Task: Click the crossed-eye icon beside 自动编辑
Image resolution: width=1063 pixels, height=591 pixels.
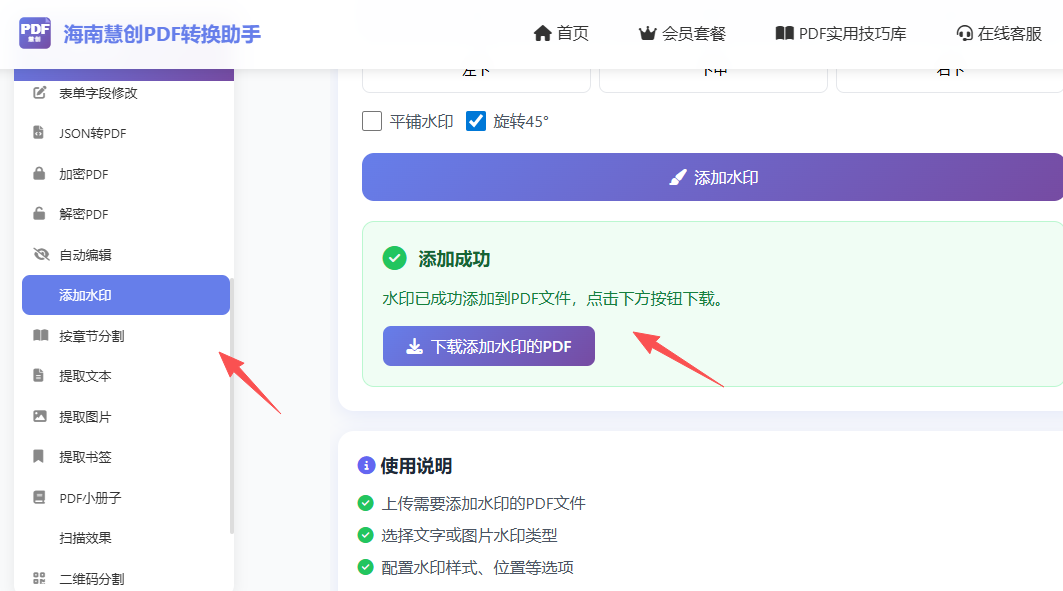Action: point(41,254)
